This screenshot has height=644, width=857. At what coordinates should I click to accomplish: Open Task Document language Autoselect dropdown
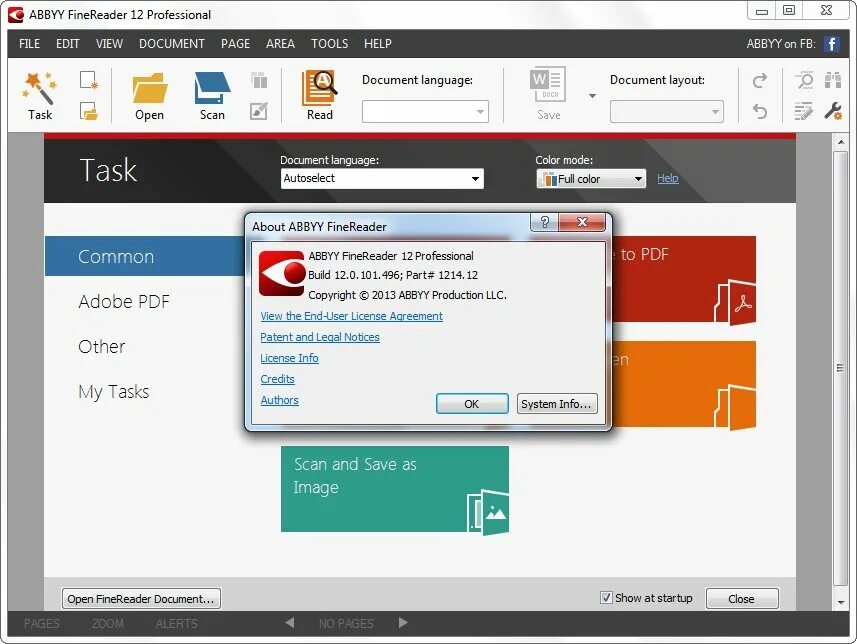pyautogui.click(x=382, y=178)
